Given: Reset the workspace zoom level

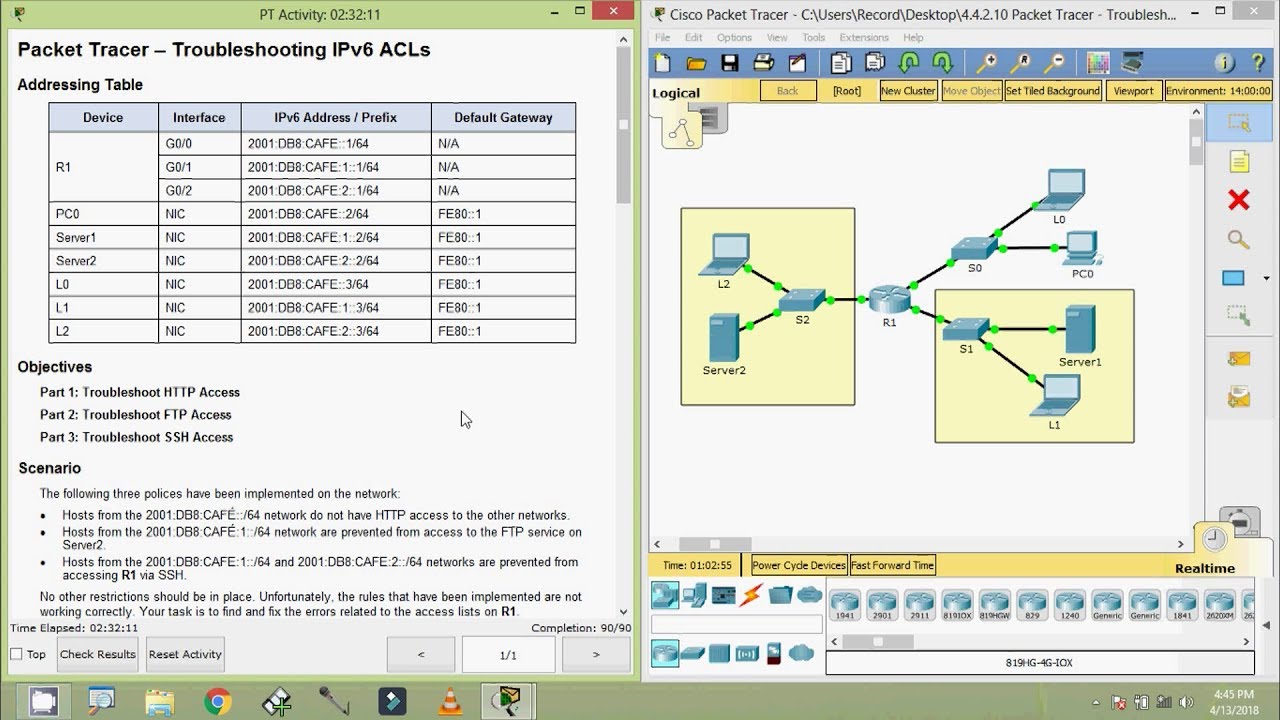Looking at the screenshot, I should point(1020,63).
